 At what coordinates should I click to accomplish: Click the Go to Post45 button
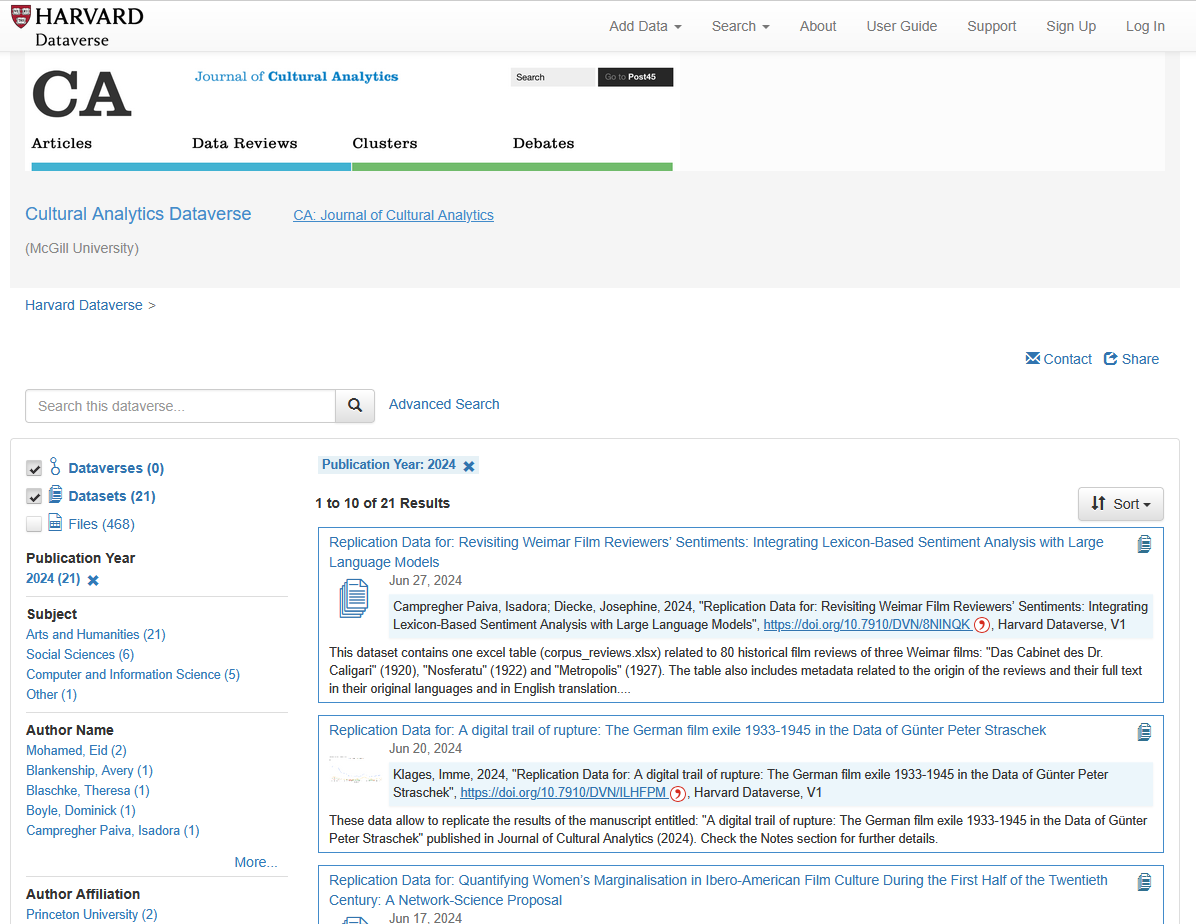[x=635, y=77]
